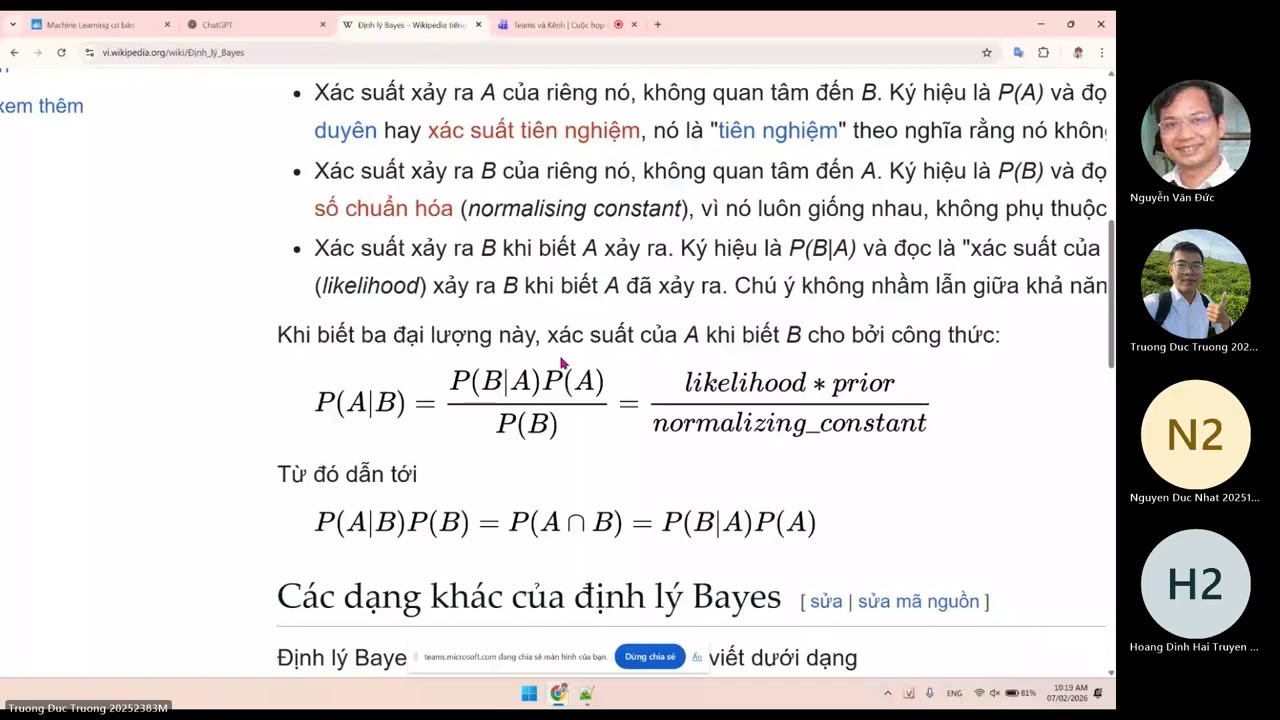This screenshot has height=720, width=1280.
Task: Click the Khi biết ba đại lượng này sentence
Action: (x=638, y=335)
